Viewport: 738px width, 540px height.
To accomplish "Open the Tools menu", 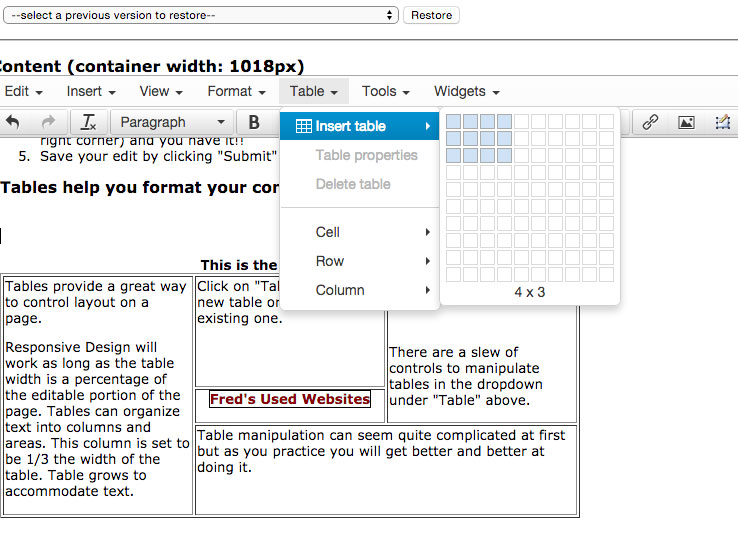I will tap(385, 91).
